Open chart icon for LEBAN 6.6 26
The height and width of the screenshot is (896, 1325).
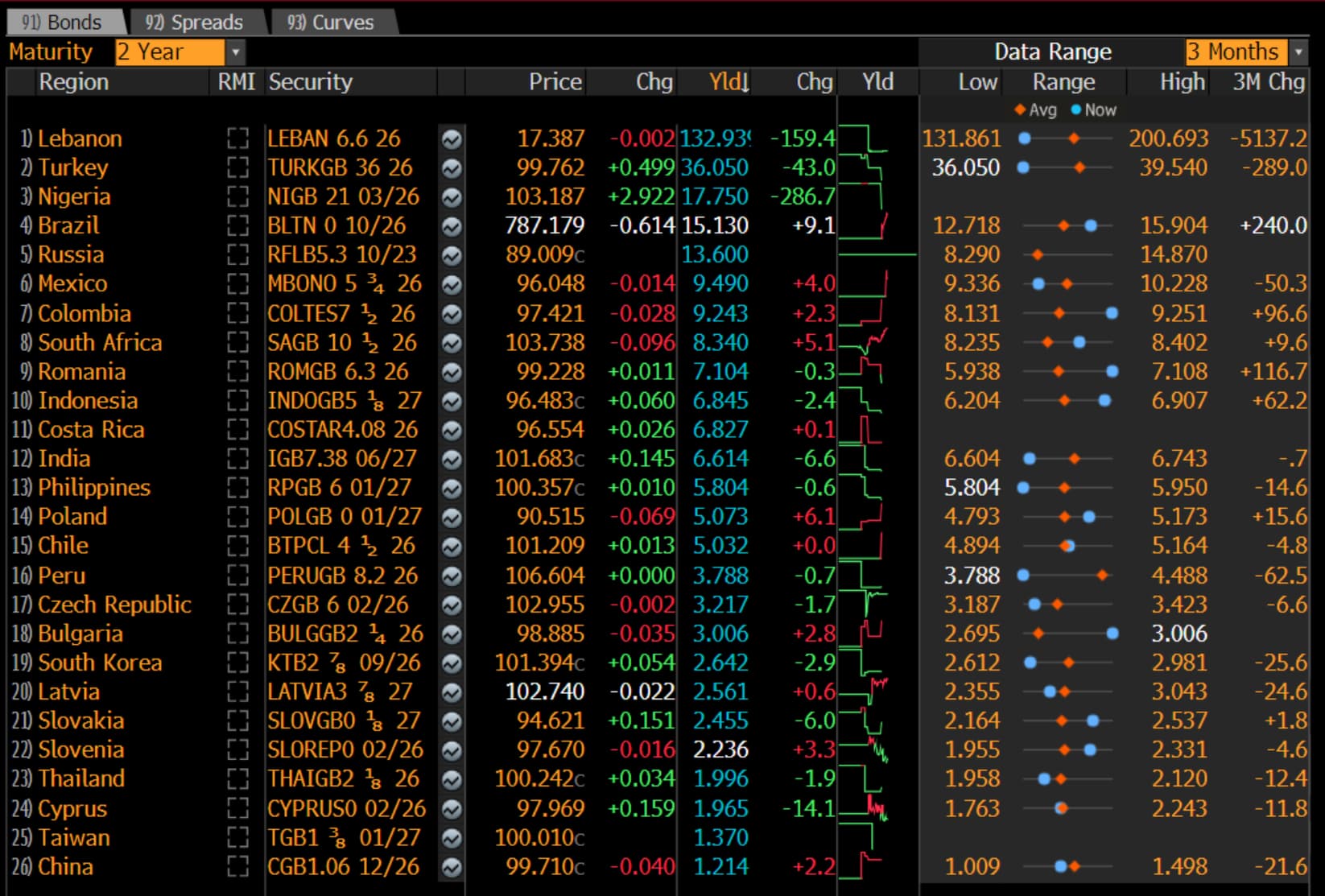pos(452,139)
